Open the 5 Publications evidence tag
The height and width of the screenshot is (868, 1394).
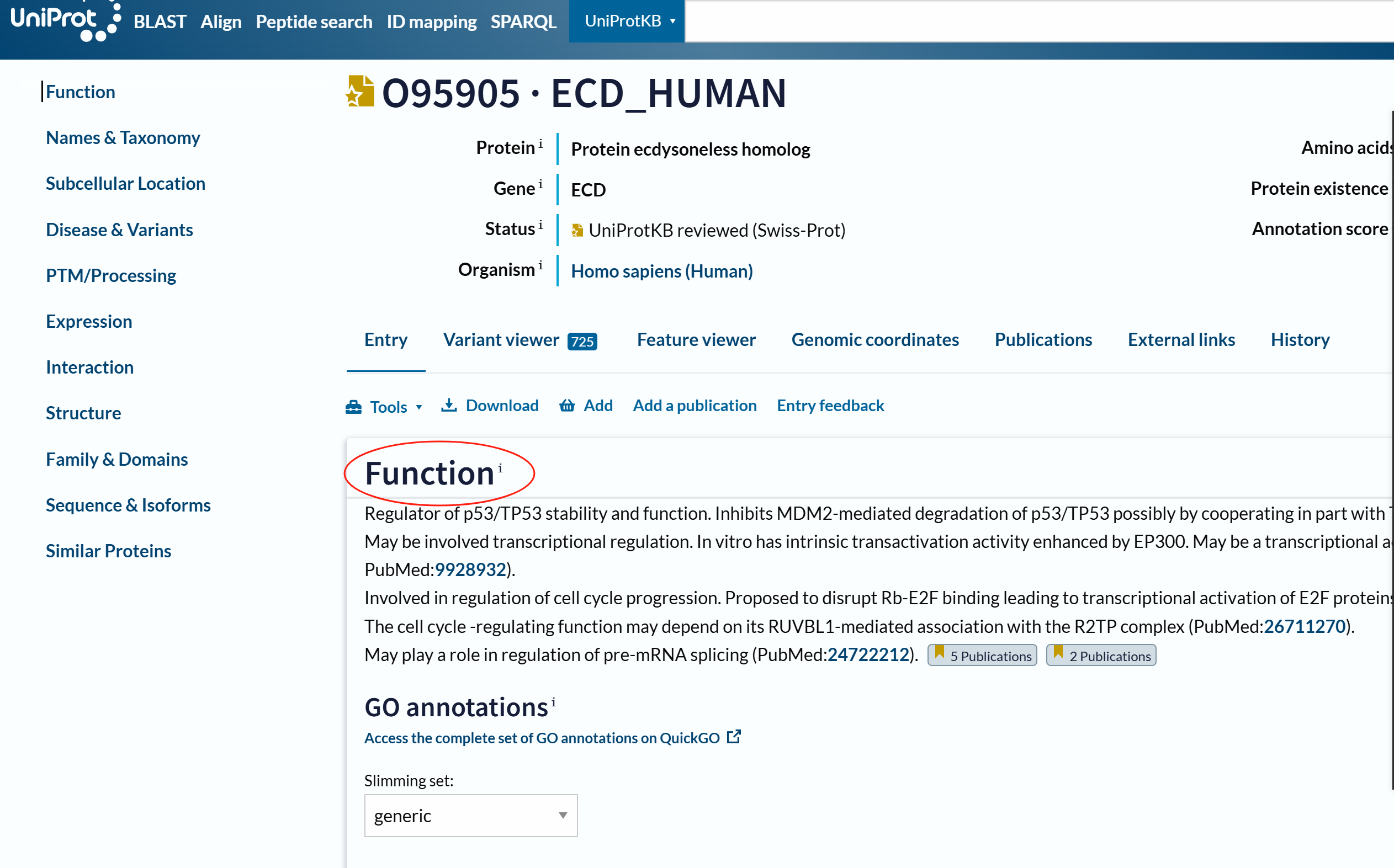982,655
